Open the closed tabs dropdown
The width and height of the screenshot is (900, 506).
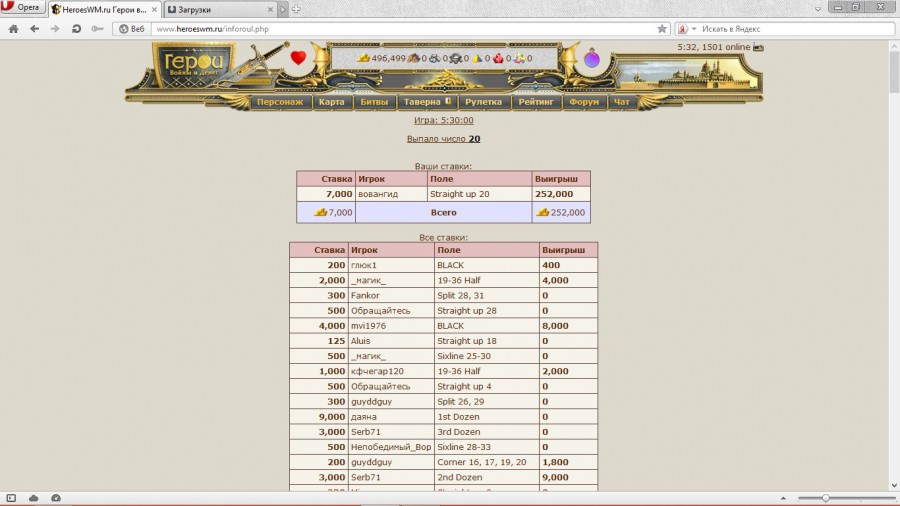[x=818, y=9]
